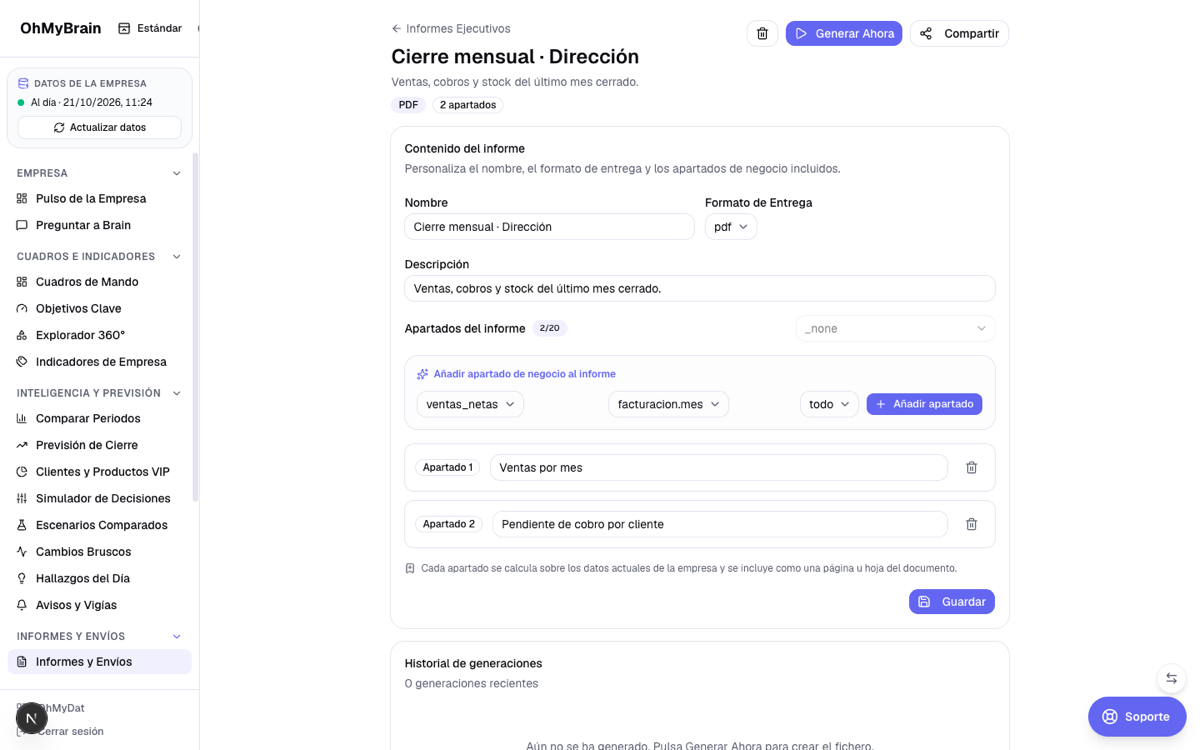Go back to Informes Ejecutivos

(451, 29)
